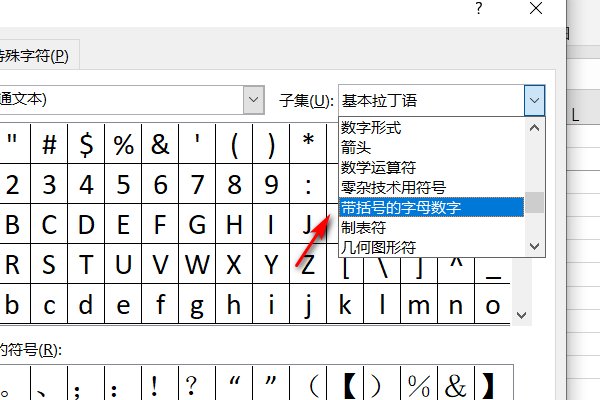600x400 pixels.
Task: Select subset 几何图形符 in list
Action: 432,247
